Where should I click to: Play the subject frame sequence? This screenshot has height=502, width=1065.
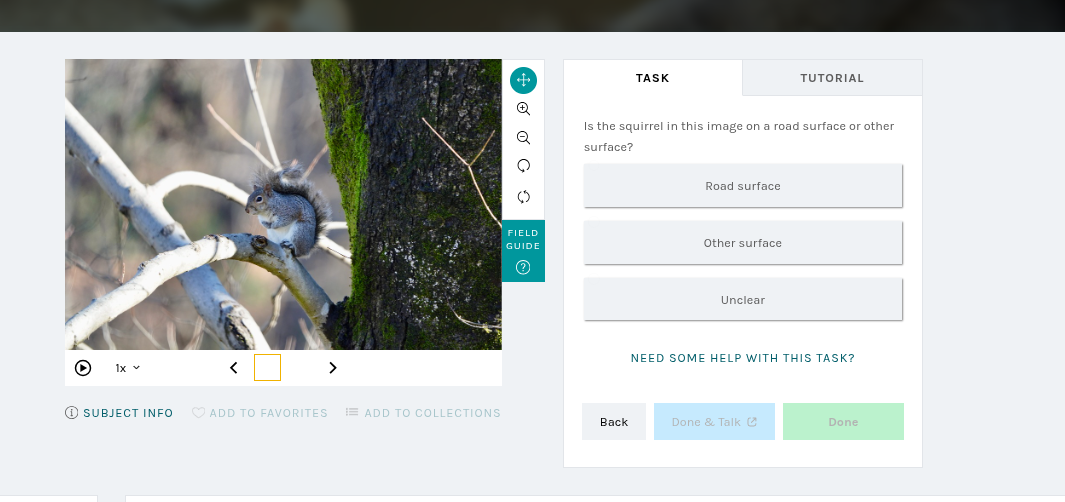(x=83, y=368)
